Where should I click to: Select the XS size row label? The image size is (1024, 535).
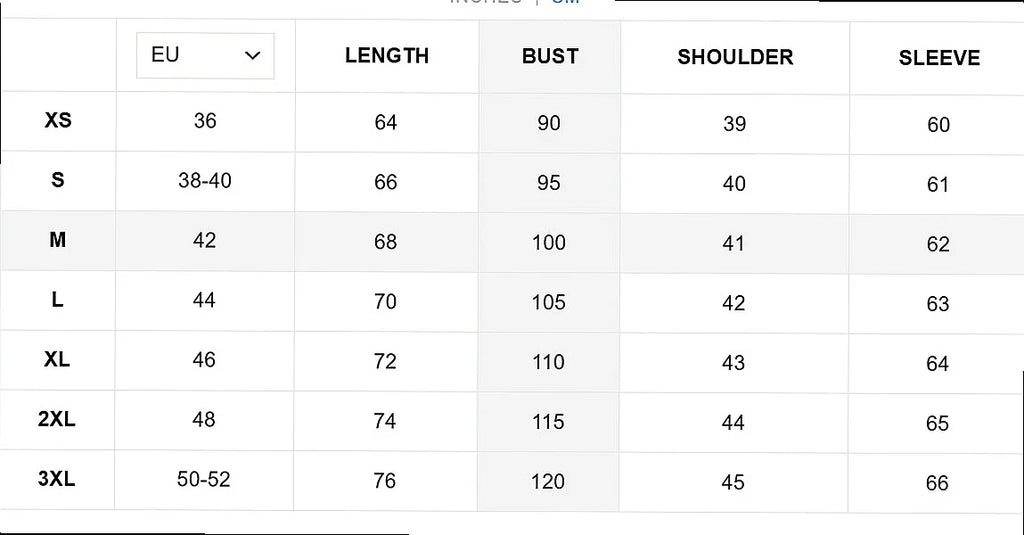click(x=58, y=120)
